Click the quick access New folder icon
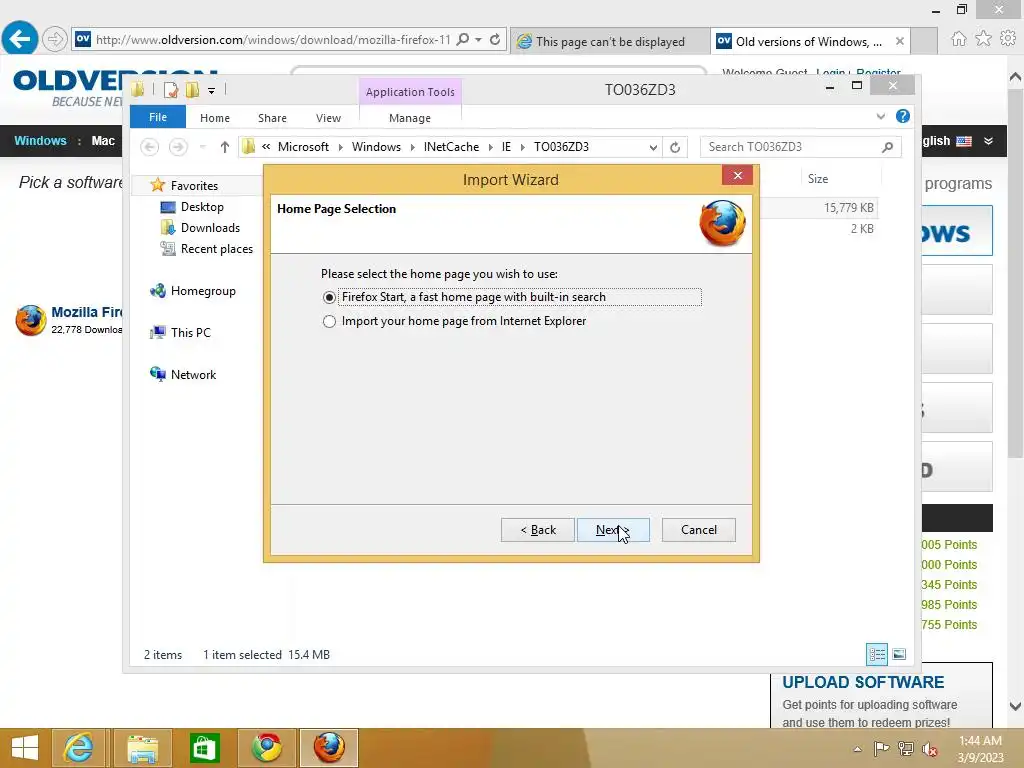 [x=192, y=90]
